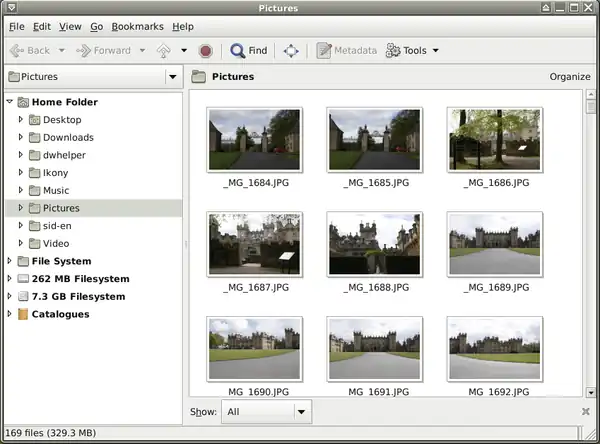The height and width of the screenshot is (444, 600).
Task: Open the View menu
Action: [x=70, y=26]
